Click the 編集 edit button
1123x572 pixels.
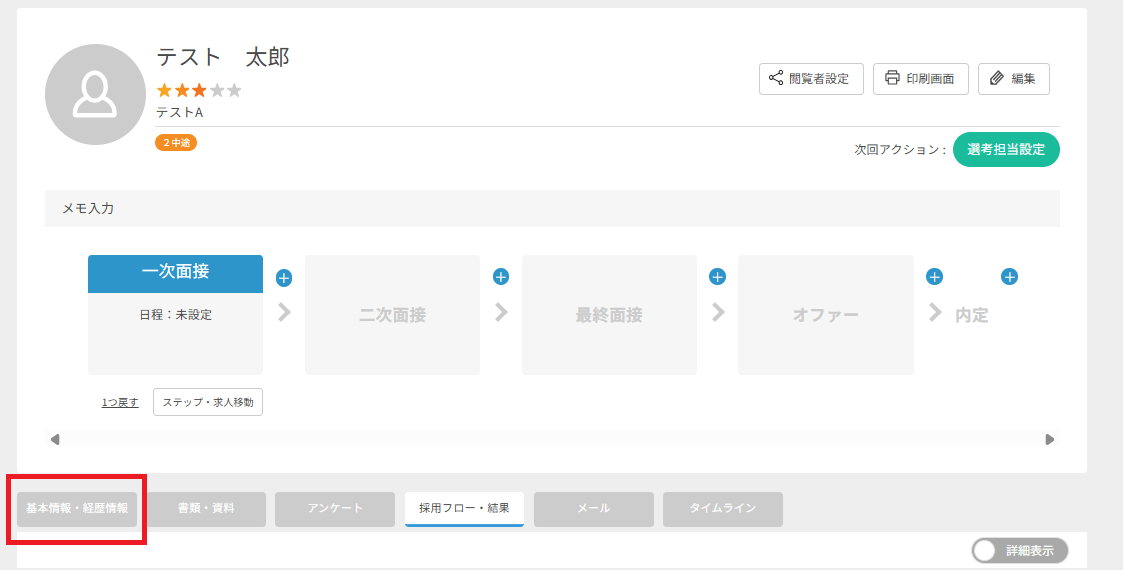(1013, 79)
